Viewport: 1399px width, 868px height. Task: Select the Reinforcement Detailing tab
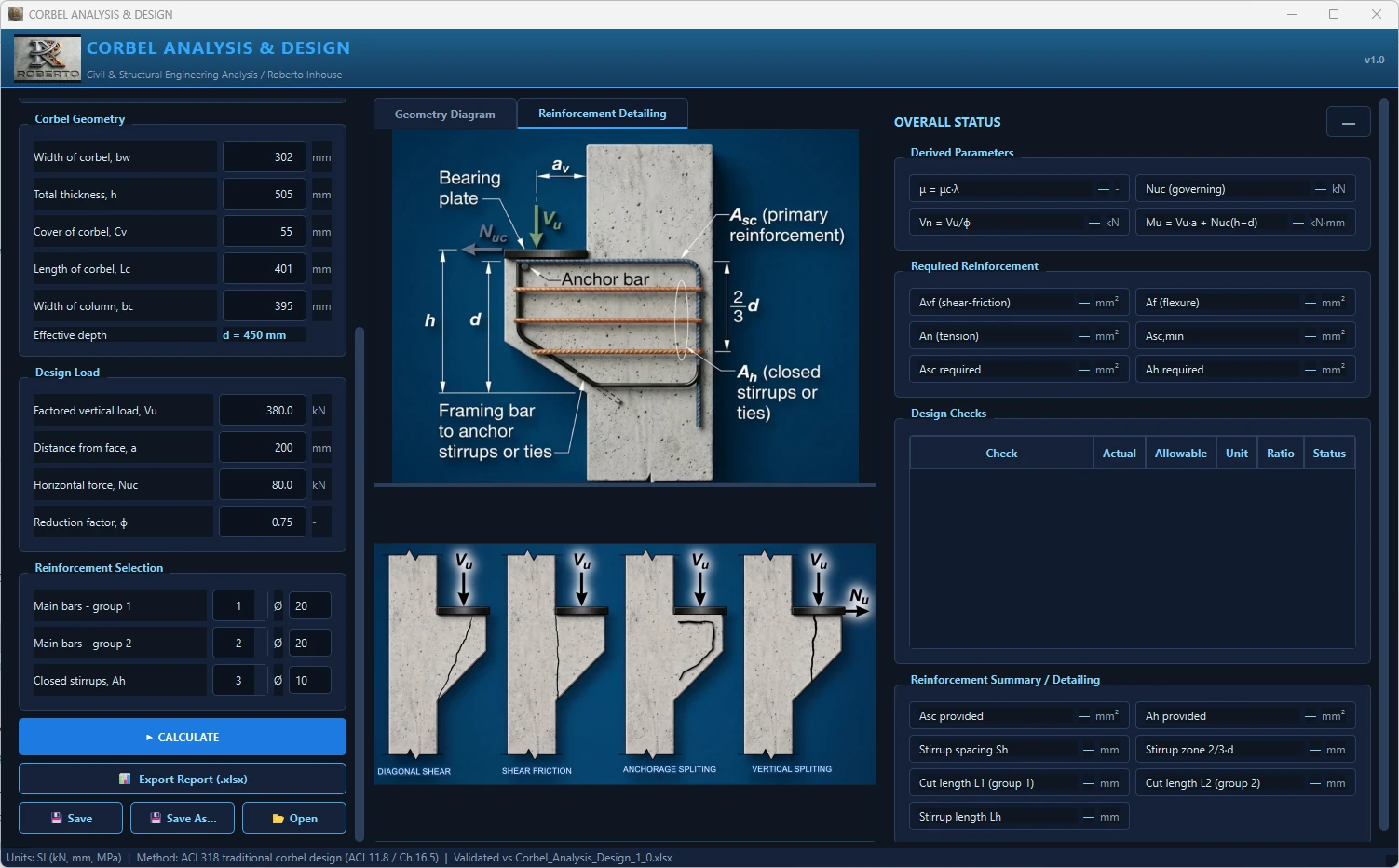603,113
